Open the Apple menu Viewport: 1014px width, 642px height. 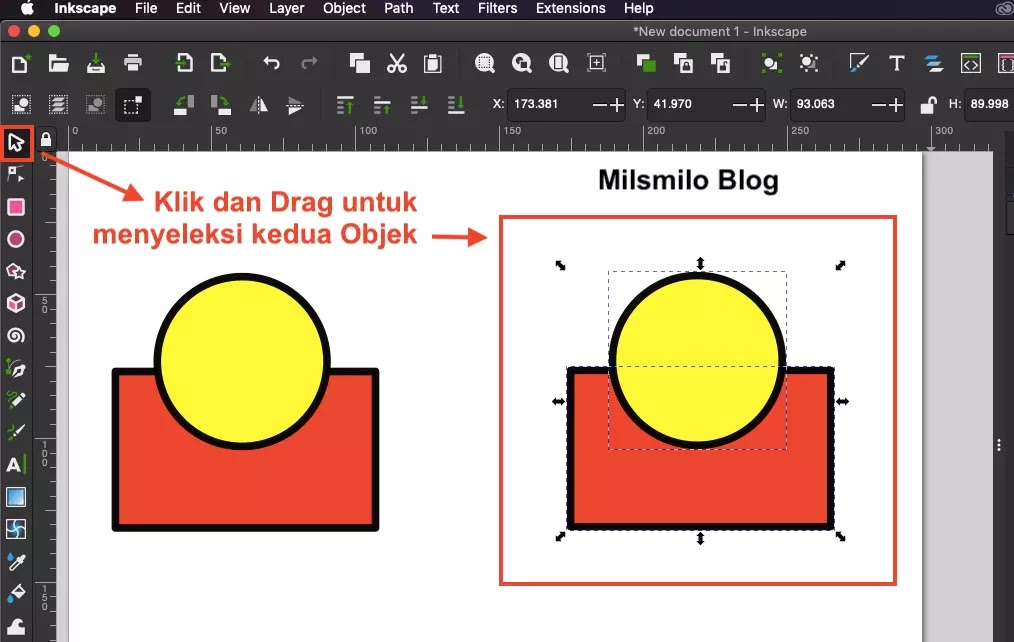27,8
